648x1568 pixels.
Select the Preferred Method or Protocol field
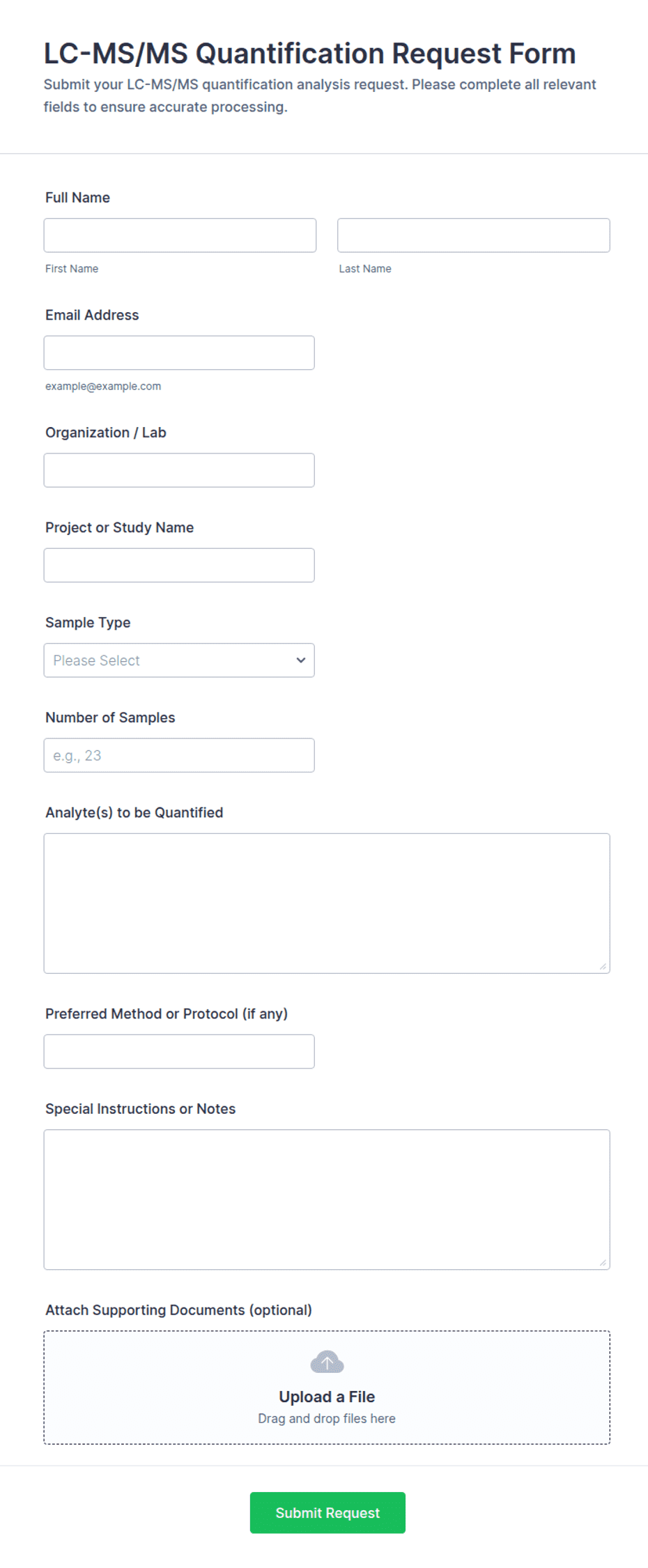pos(179,1052)
